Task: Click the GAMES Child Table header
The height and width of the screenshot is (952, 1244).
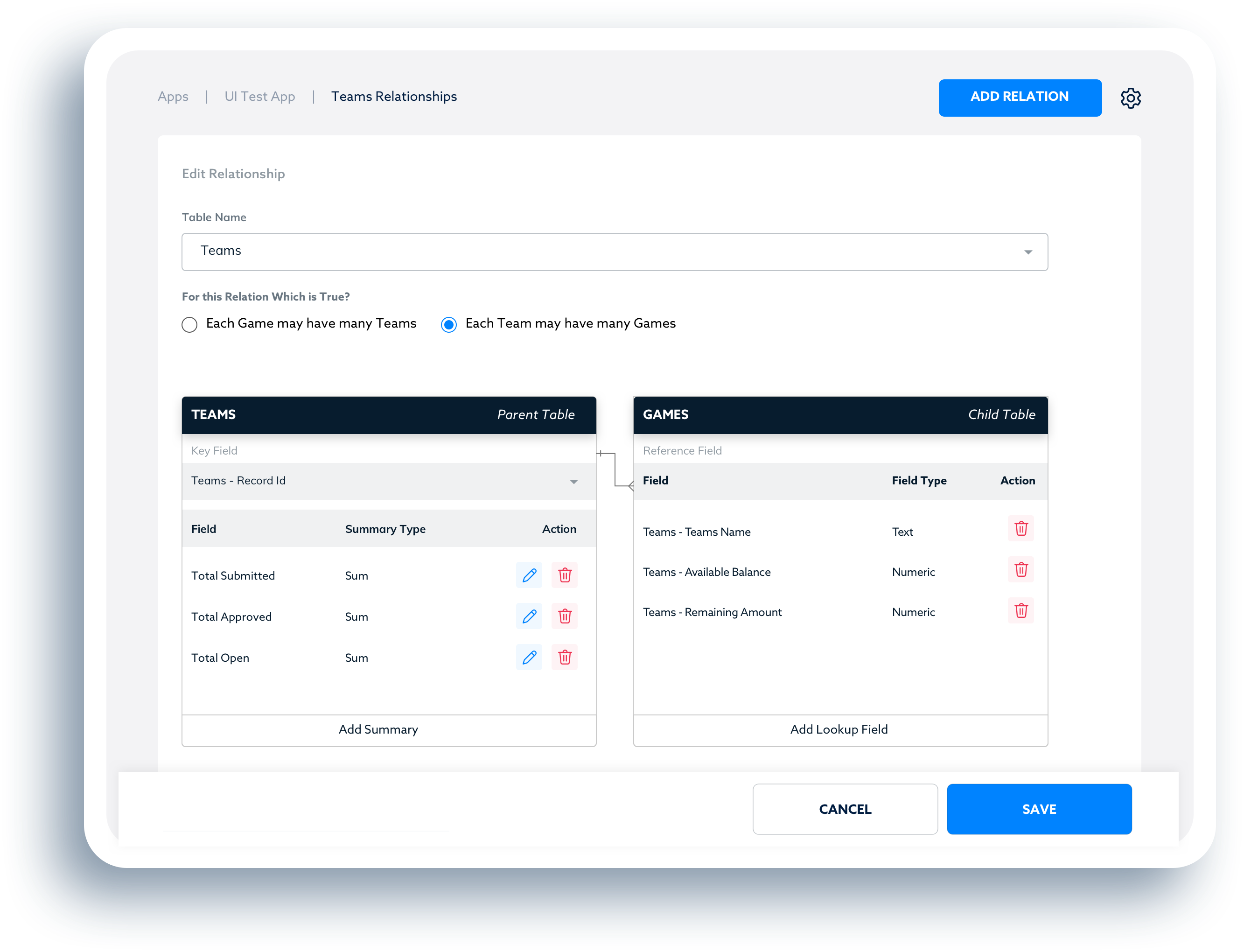Action: [x=840, y=415]
